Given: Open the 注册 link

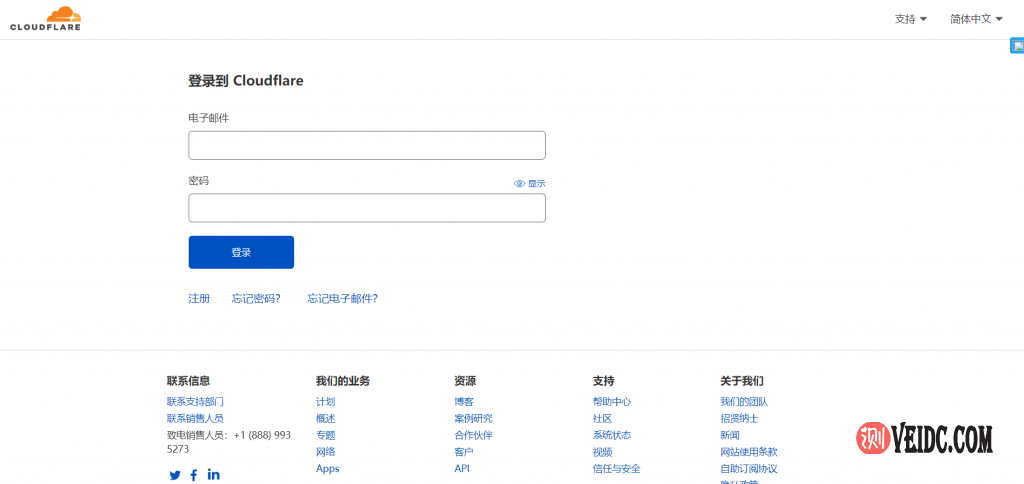Looking at the screenshot, I should (x=199, y=298).
